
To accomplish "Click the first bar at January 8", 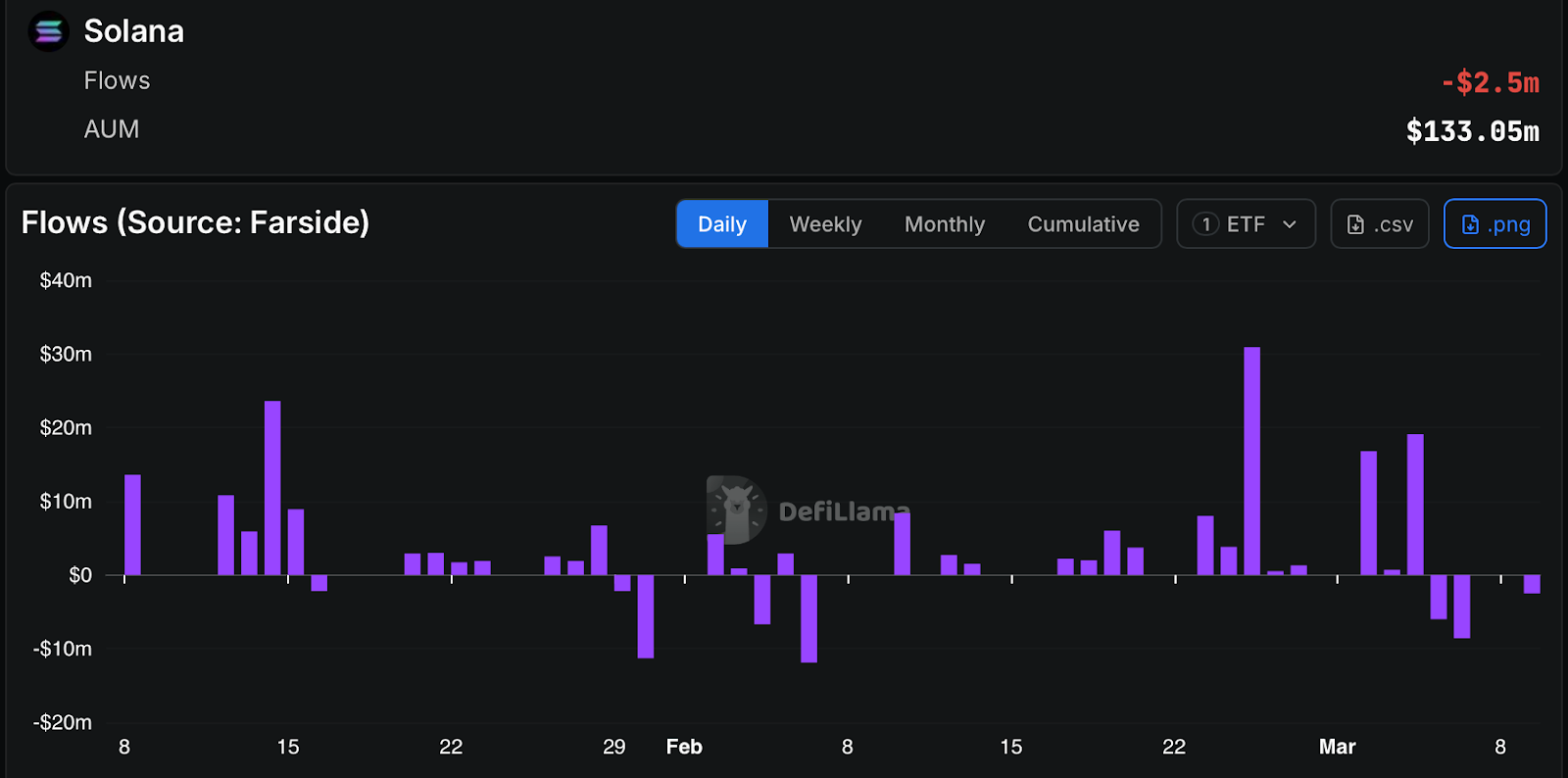I will tap(132, 524).
